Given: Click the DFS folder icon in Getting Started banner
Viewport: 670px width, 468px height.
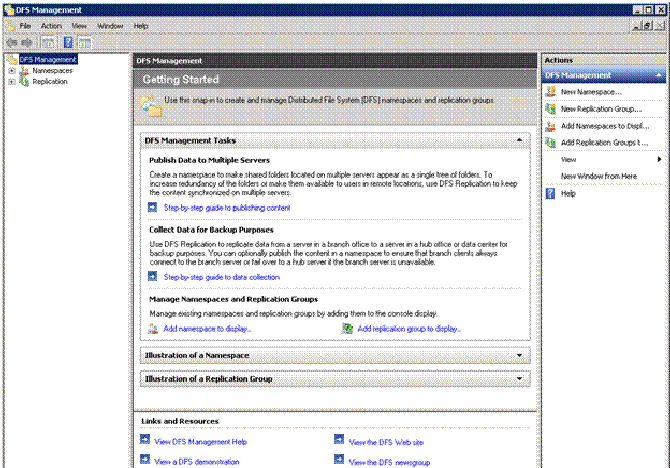Looking at the screenshot, I should (x=152, y=106).
